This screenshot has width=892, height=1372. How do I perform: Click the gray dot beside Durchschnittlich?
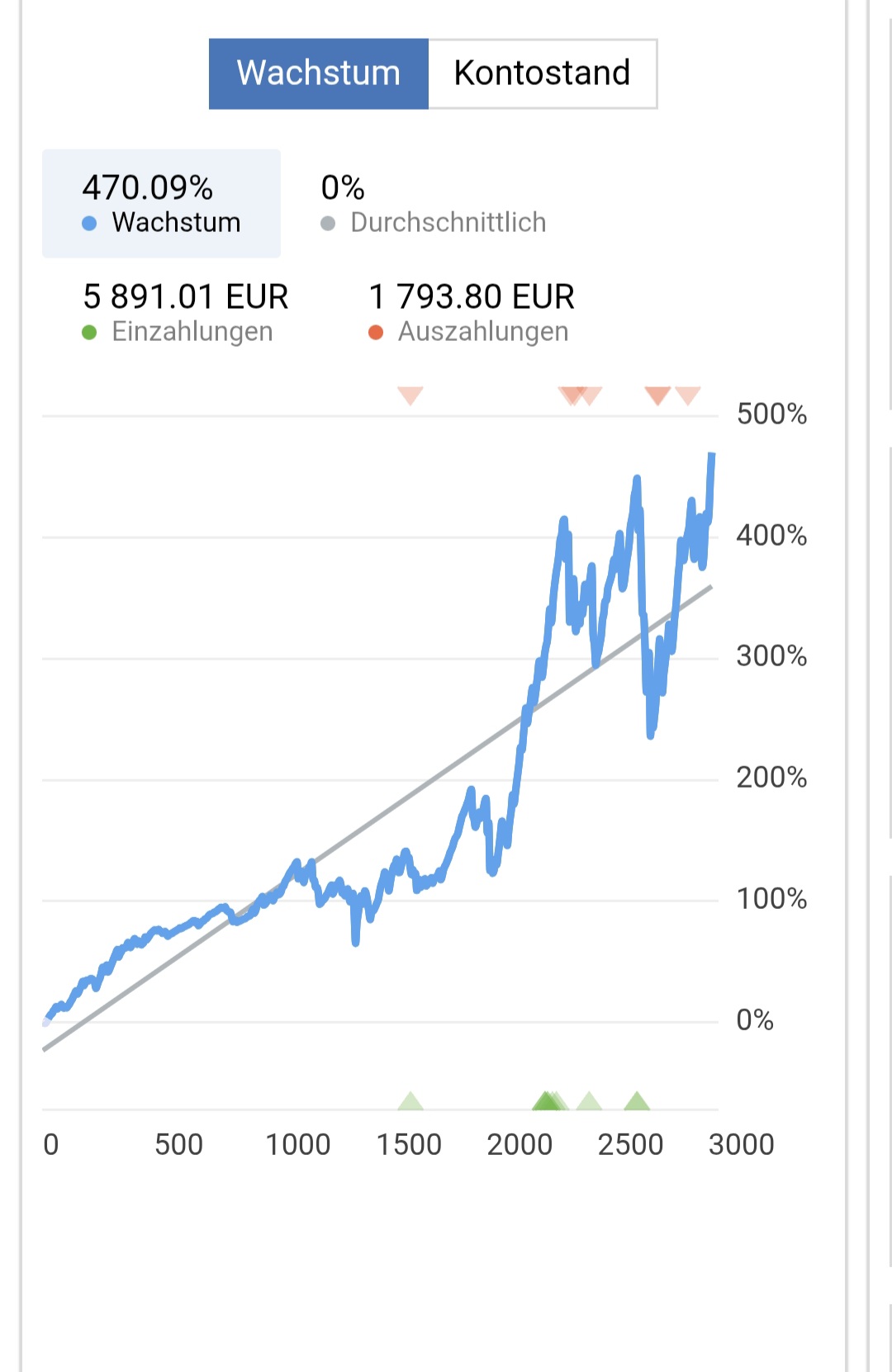328,223
